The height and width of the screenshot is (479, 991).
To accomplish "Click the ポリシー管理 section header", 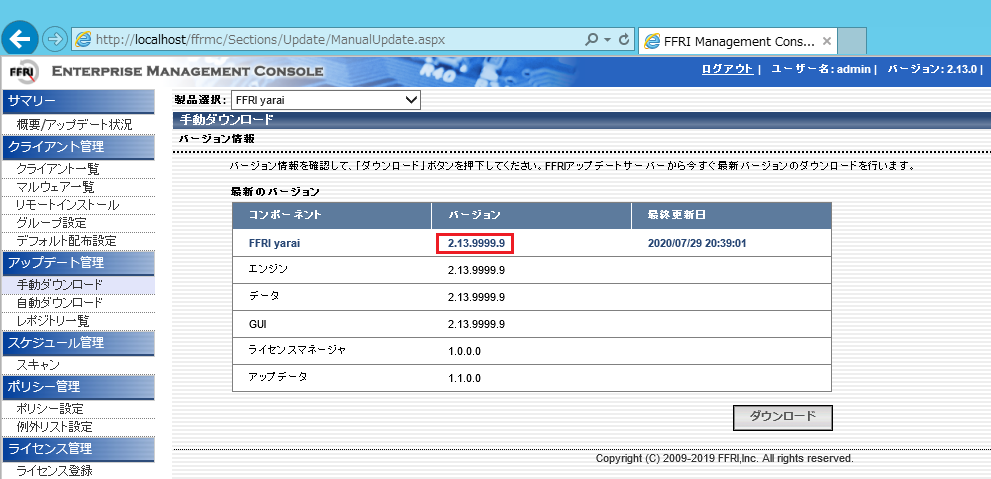I will click(x=78, y=386).
